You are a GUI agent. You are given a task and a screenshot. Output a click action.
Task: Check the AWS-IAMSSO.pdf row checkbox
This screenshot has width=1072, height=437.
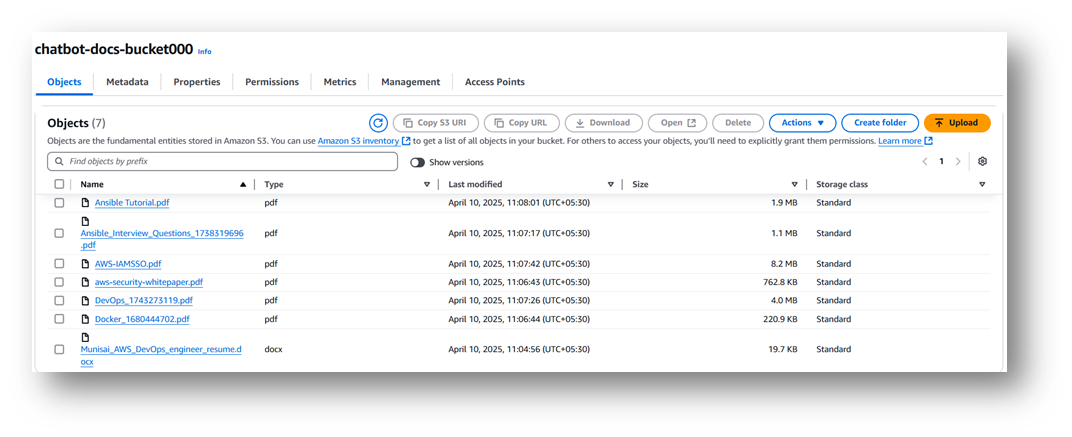tap(59, 263)
